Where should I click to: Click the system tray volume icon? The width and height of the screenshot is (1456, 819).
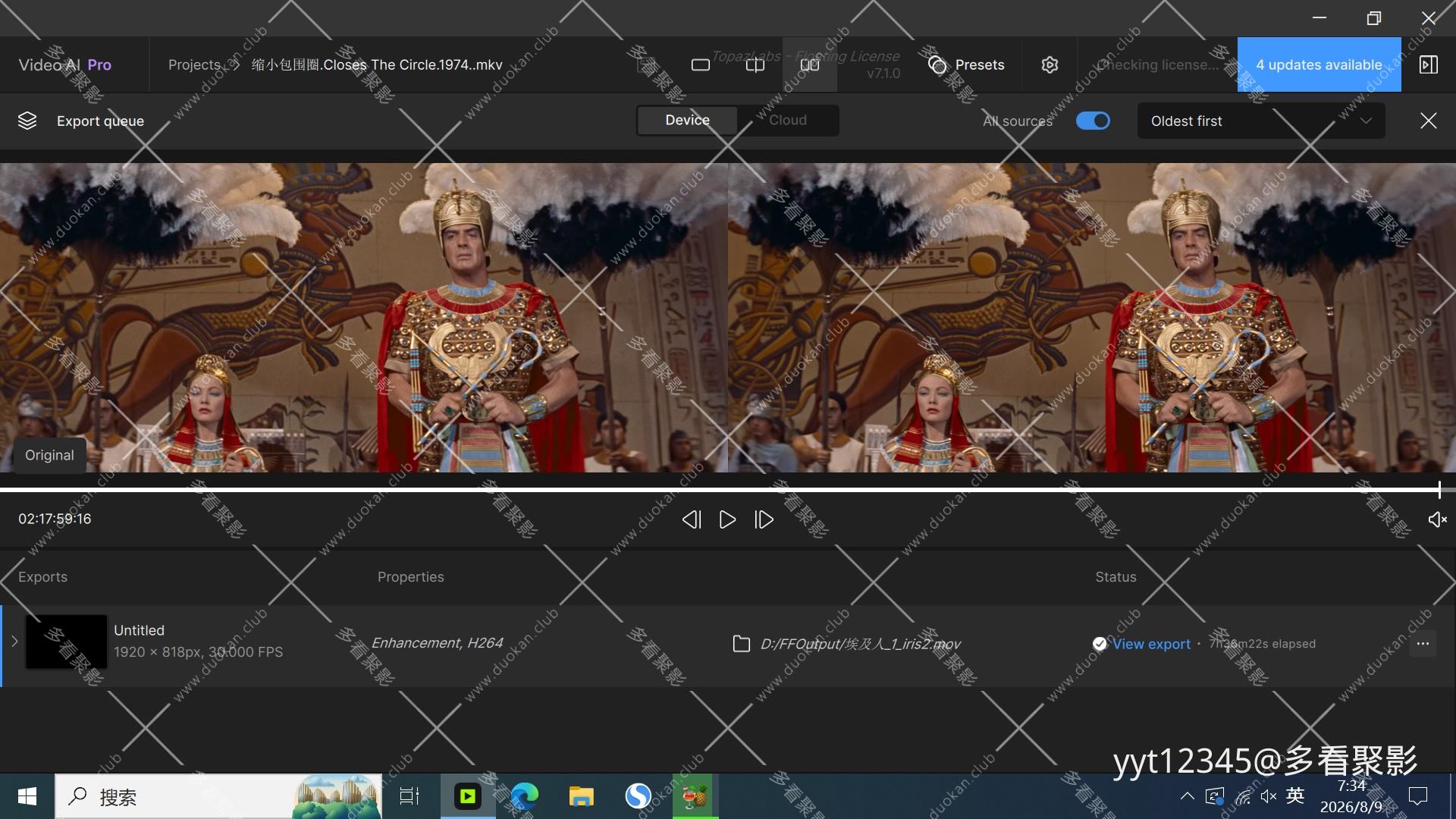1269,796
